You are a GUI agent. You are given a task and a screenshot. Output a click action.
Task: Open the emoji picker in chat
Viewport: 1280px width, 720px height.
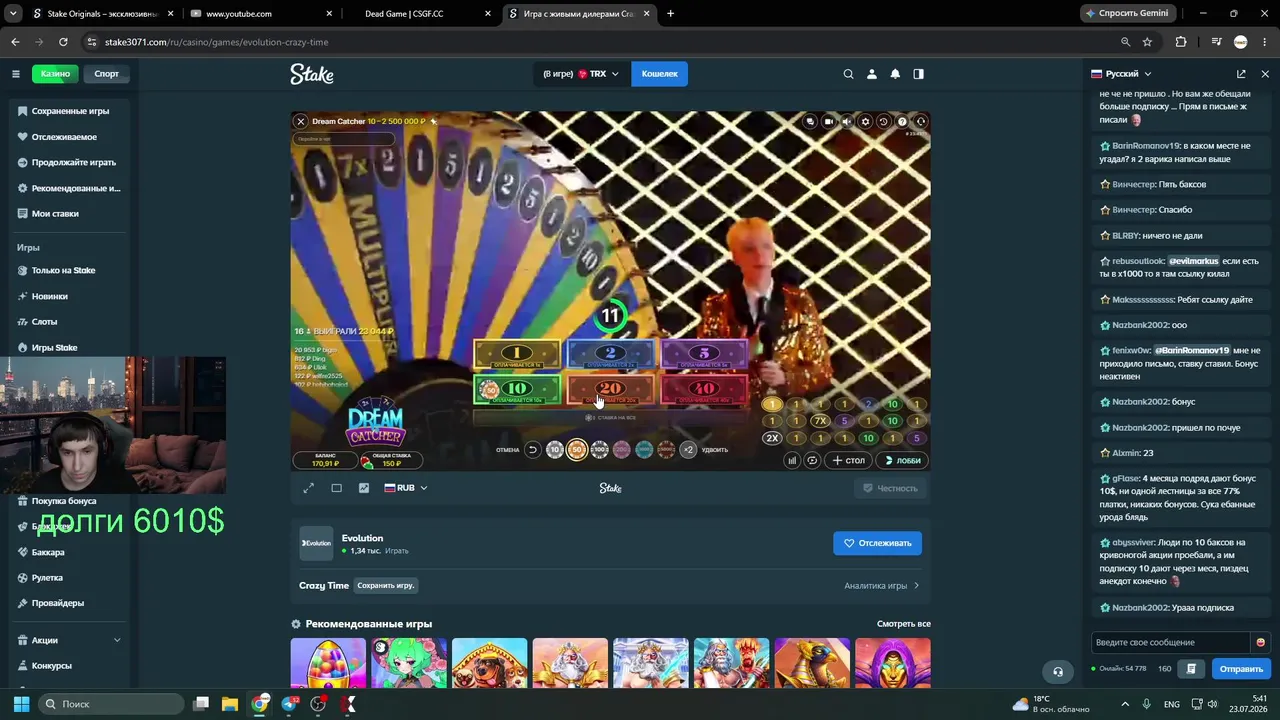point(1260,642)
